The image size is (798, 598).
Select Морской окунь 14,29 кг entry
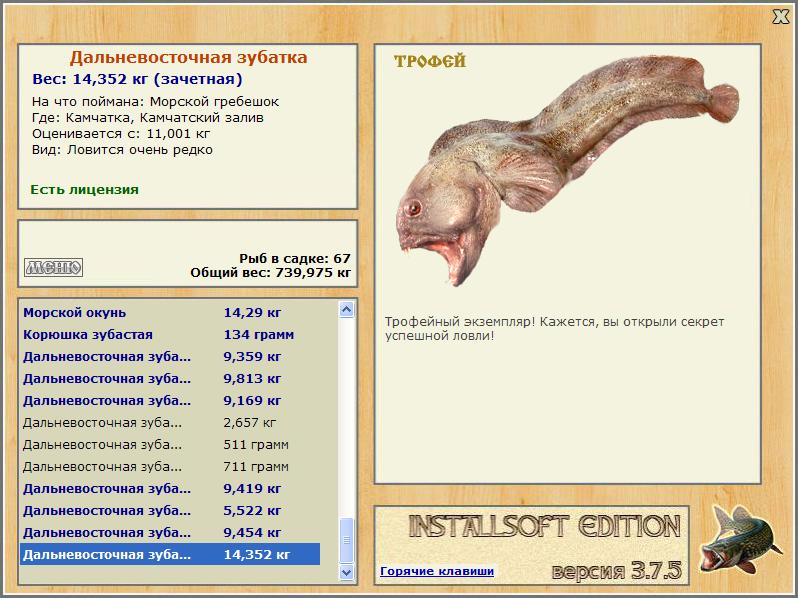pos(170,312)
